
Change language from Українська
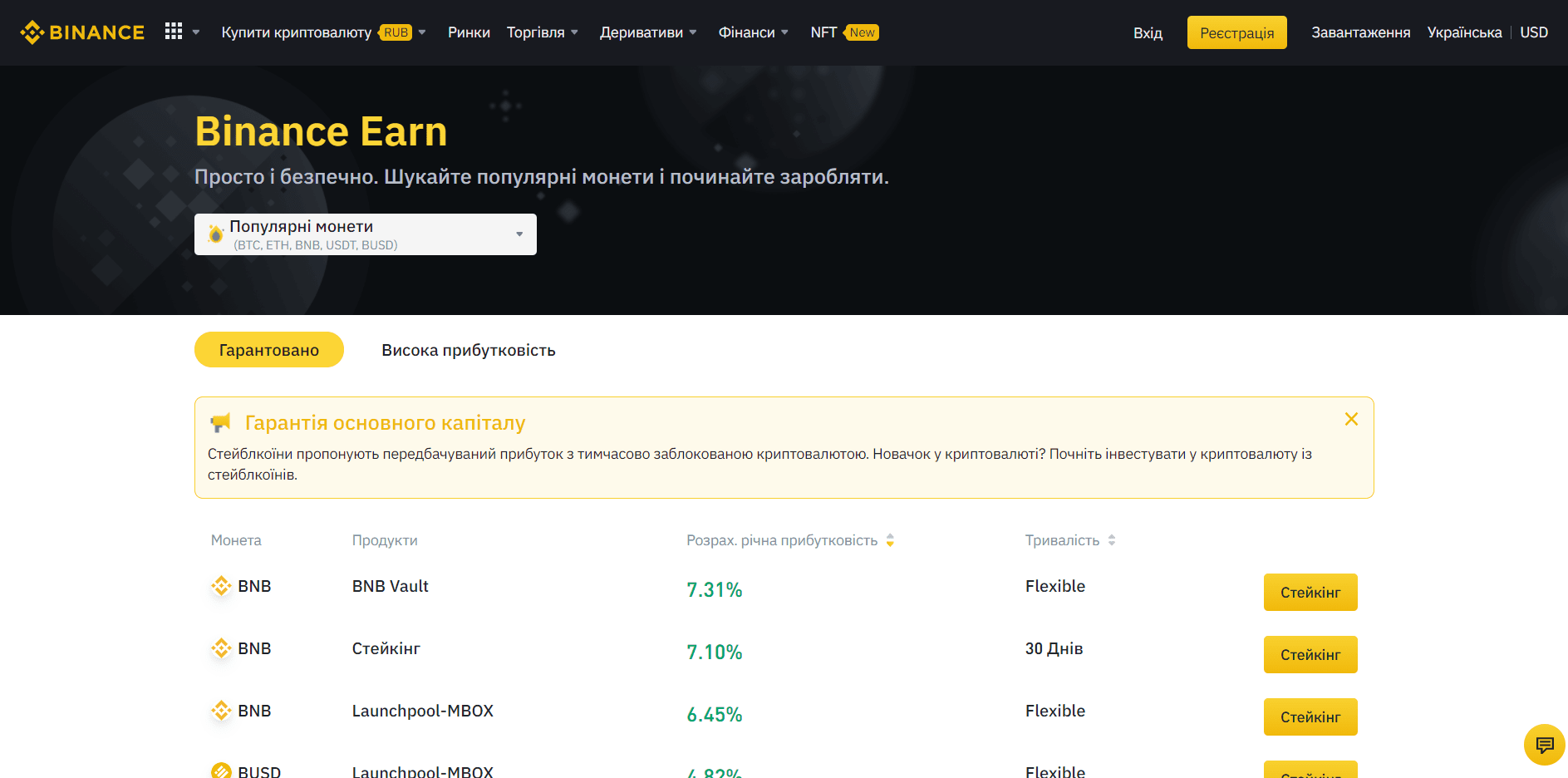pos(1464,32)
